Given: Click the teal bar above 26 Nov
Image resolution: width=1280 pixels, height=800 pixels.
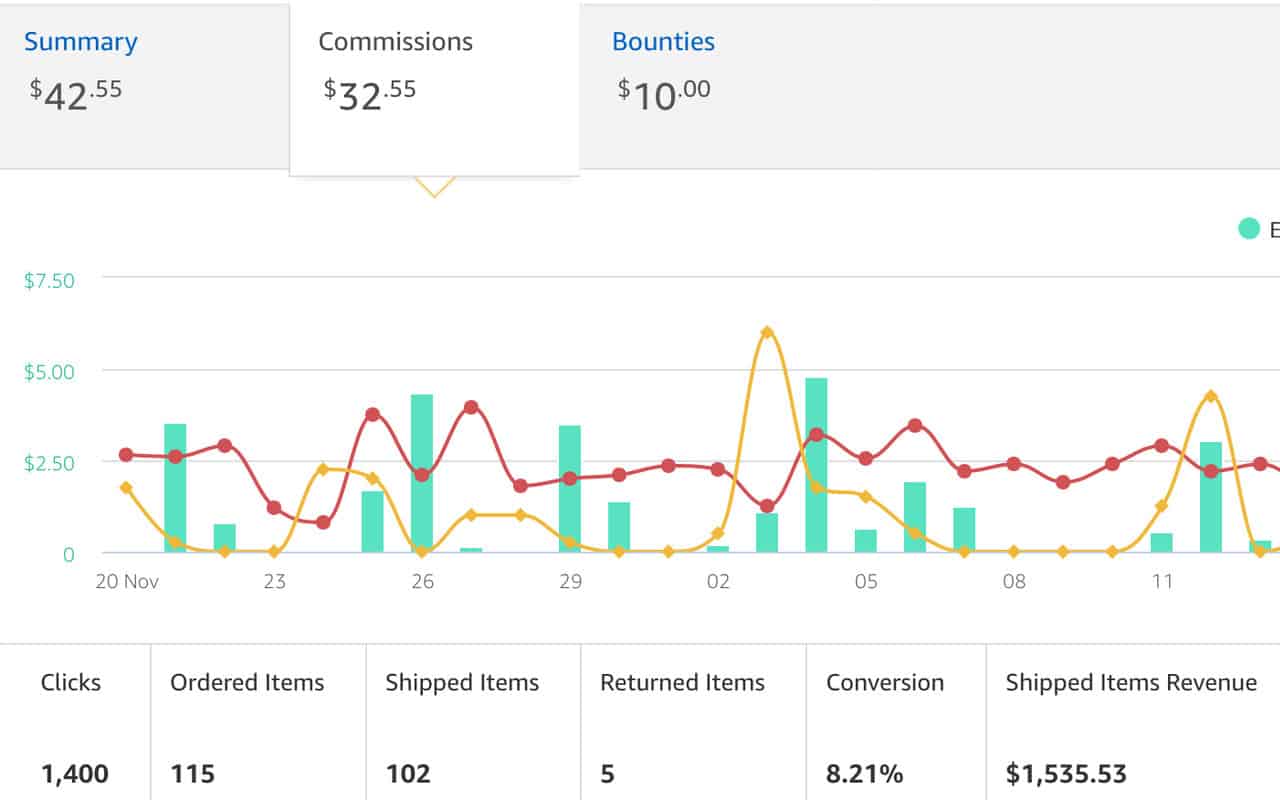Looking at the screenshot, I should click(x=423, y=475).
